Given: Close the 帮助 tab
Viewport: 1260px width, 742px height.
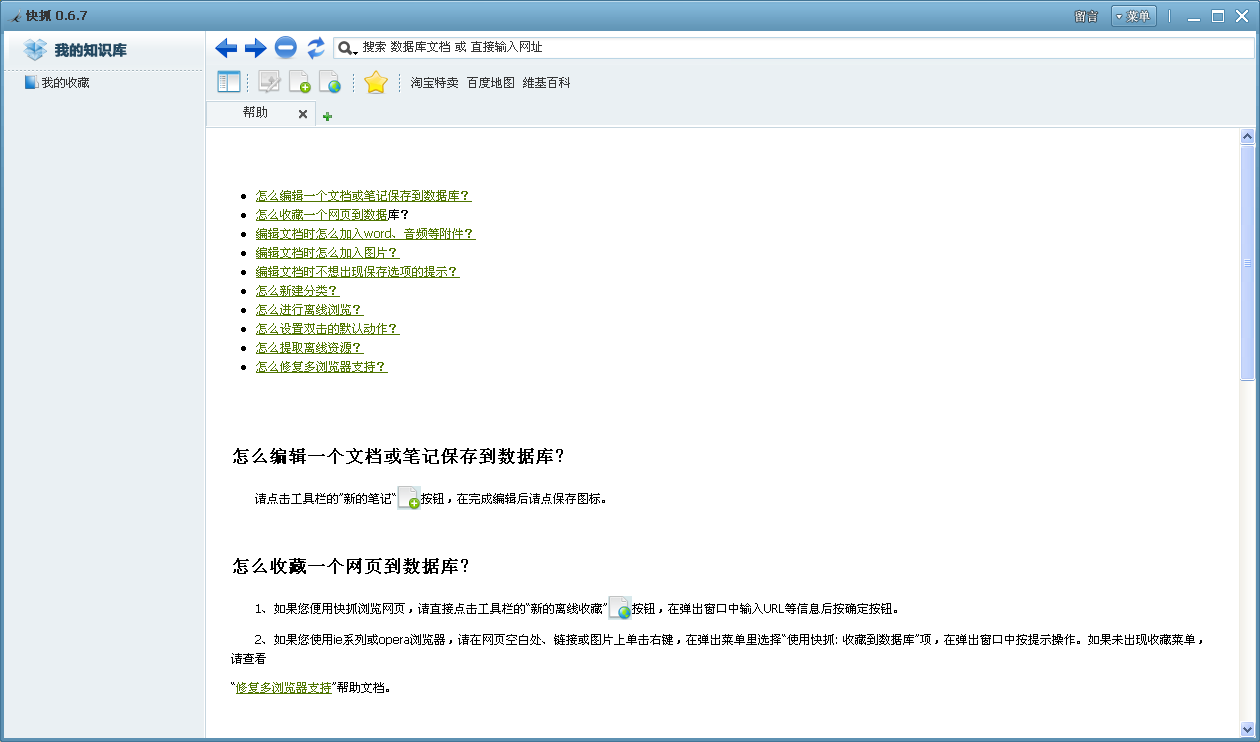Looking at the screenshot, I should (303, 114).
